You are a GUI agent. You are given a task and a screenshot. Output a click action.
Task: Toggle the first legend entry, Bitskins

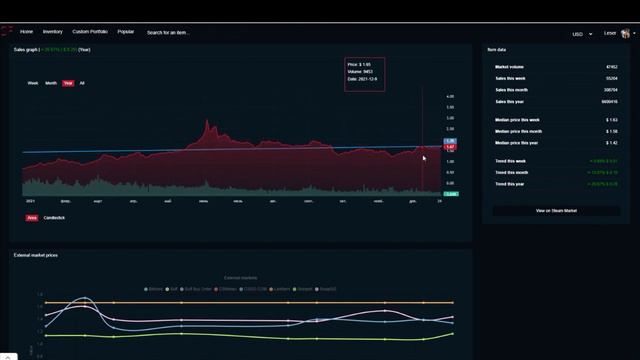[153, 289]
